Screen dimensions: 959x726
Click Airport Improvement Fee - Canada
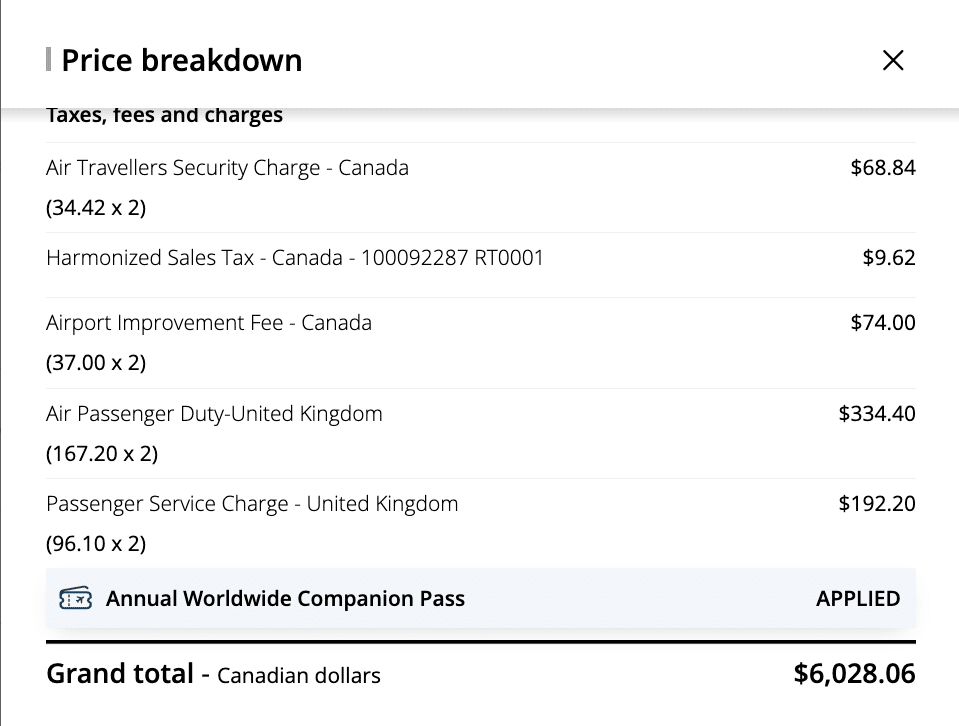tap(208, 323)
